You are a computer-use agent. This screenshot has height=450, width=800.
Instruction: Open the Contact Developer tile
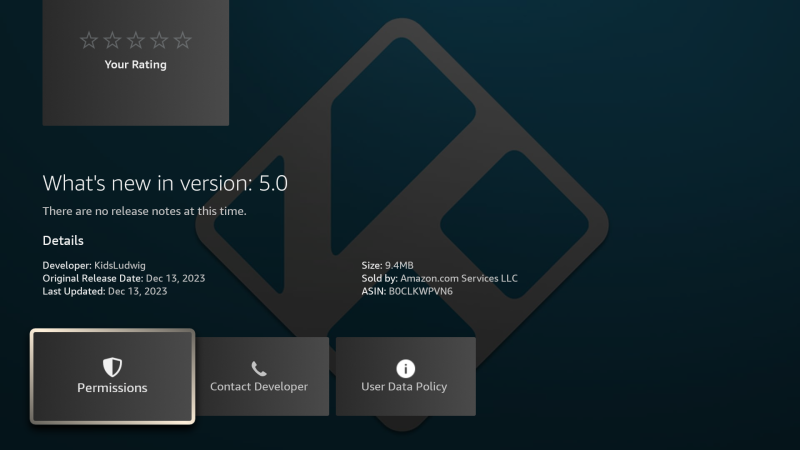[262, 377]
